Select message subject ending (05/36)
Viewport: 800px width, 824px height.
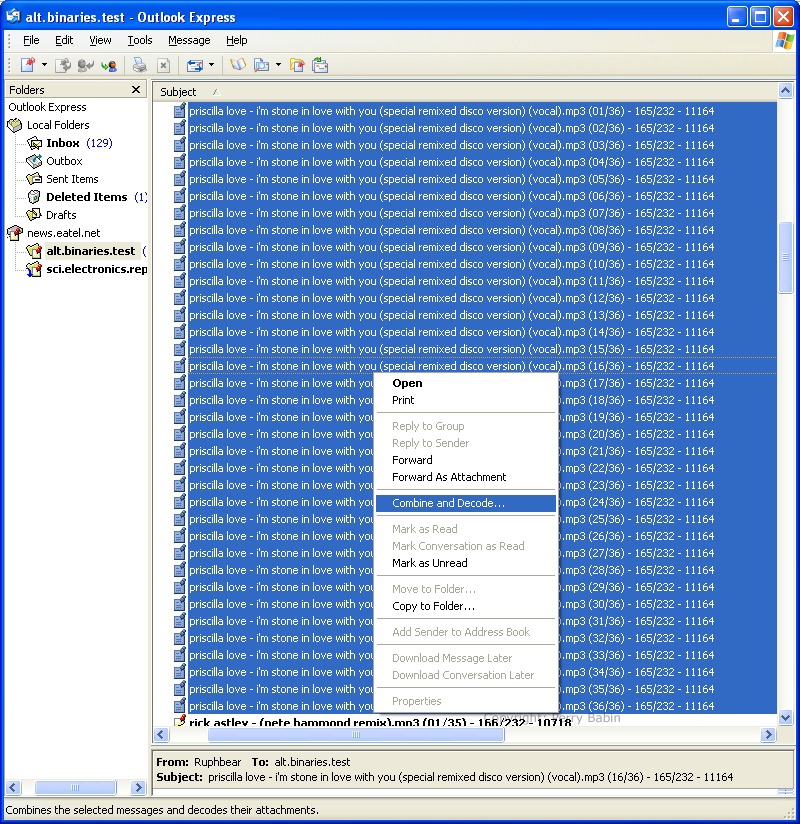tap(452, 179)
